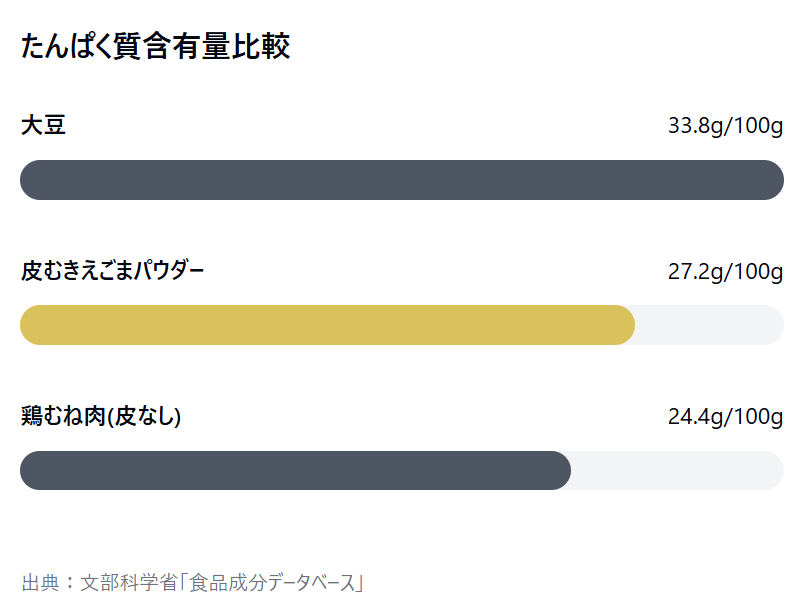This screenshot has height=616, width=802.
Task: Select the 皮むきえごまパウダー label
Action: click(113, 271)
